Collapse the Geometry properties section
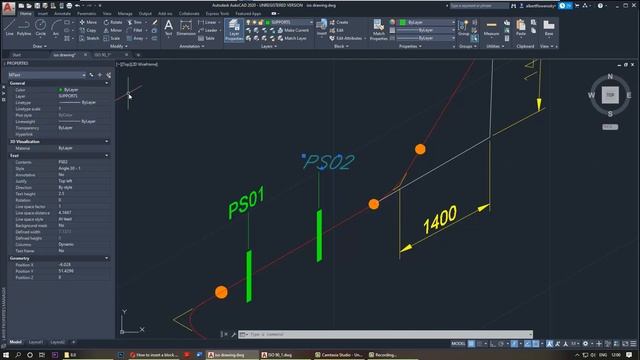The width and height of the screenshot is (640, 360). pos(107,258)
